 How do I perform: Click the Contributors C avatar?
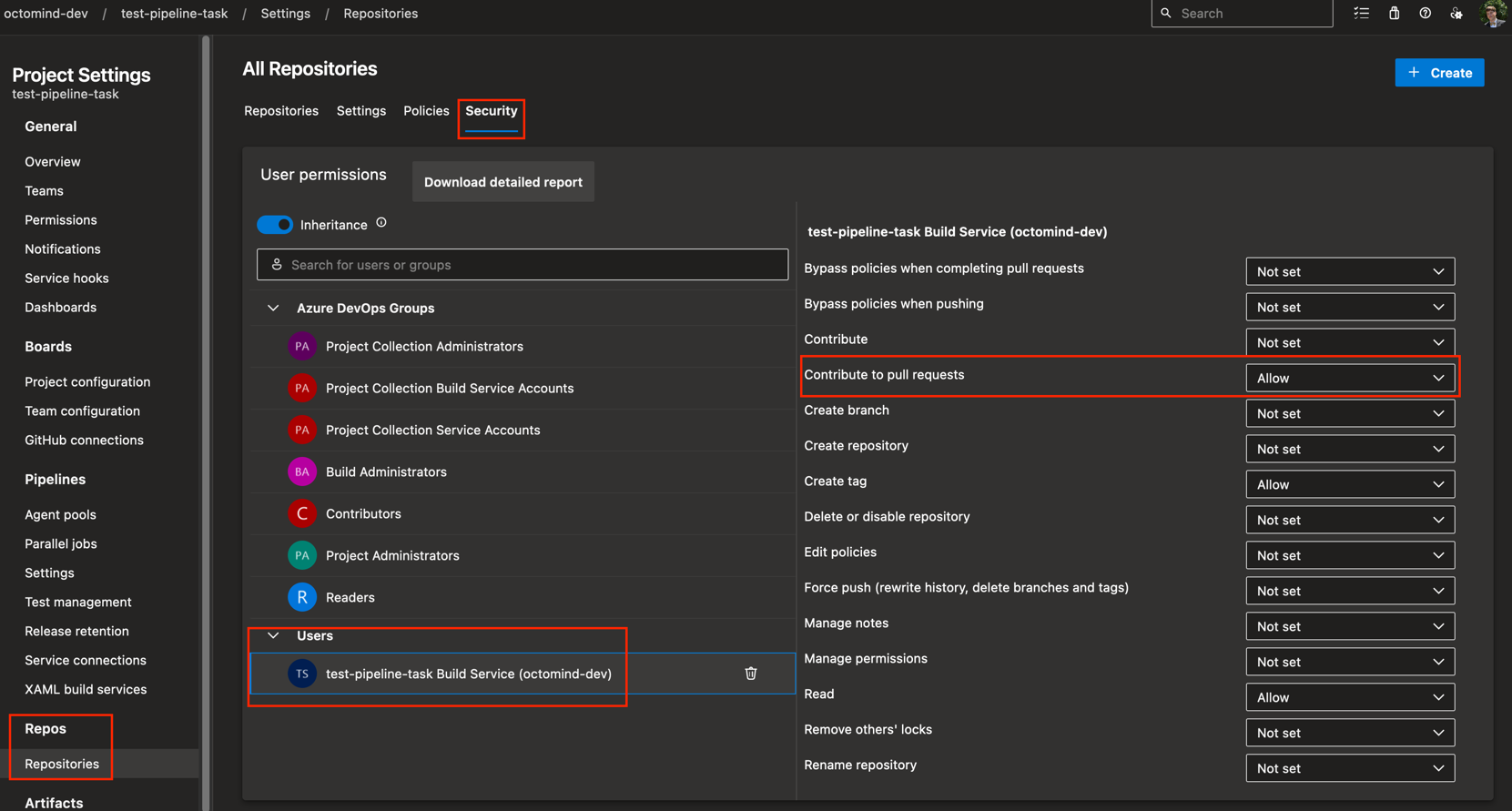[302, 513]
